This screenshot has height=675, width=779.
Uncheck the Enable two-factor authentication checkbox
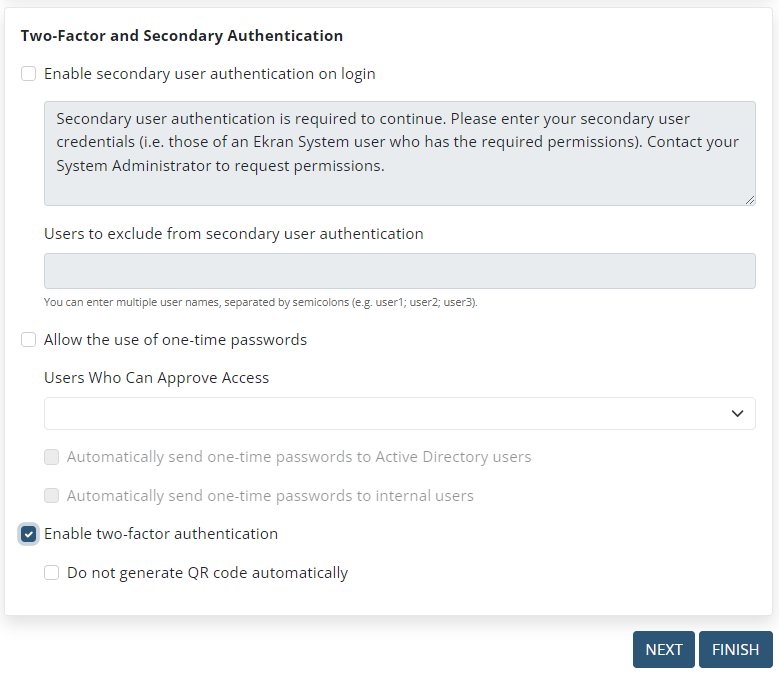pyautogui.click(x=28, y=534)
